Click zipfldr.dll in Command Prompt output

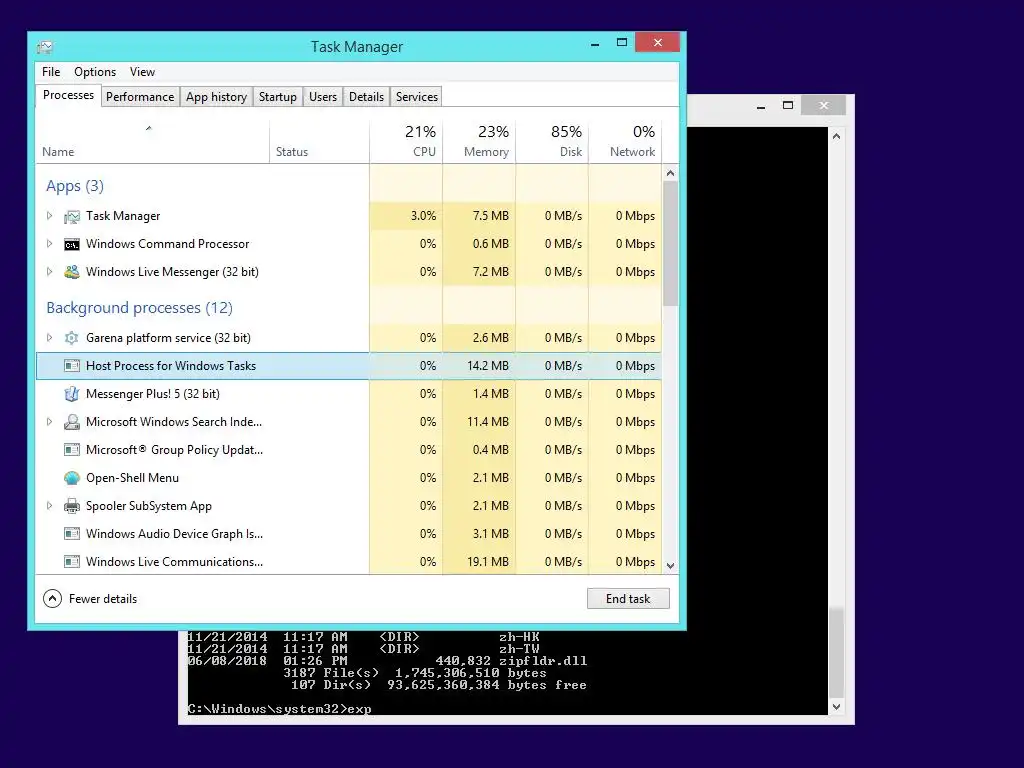point(543,661)
